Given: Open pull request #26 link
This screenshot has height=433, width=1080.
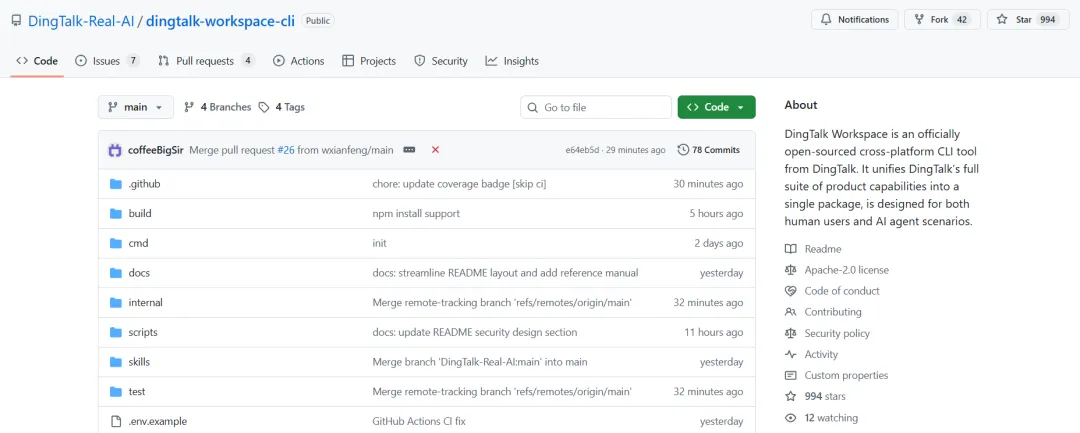Looking at the screenshot, I should [x=286, y=149].
